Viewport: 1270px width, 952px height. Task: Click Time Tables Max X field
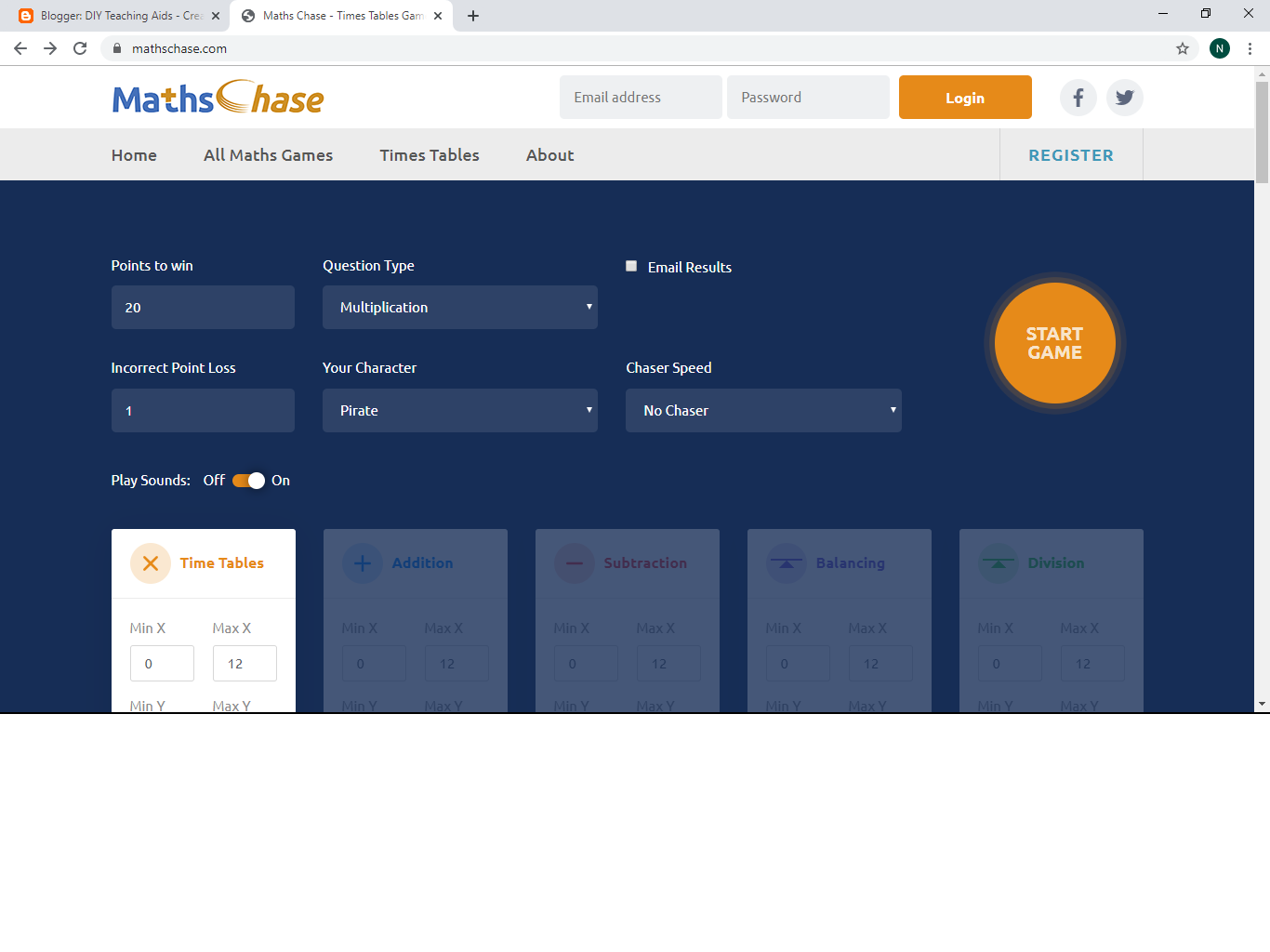245,664
